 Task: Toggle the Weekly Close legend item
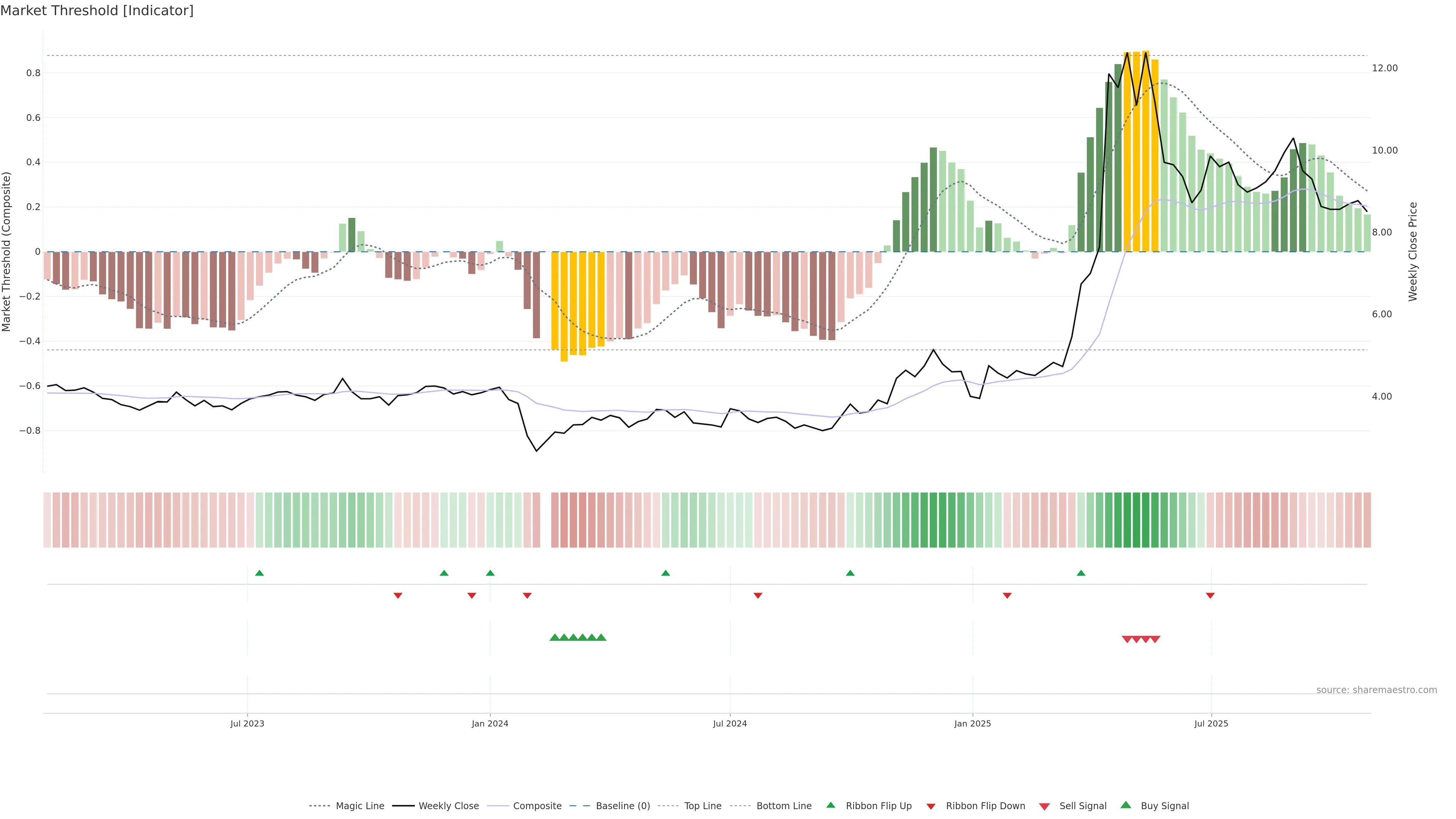click(448, 806)
